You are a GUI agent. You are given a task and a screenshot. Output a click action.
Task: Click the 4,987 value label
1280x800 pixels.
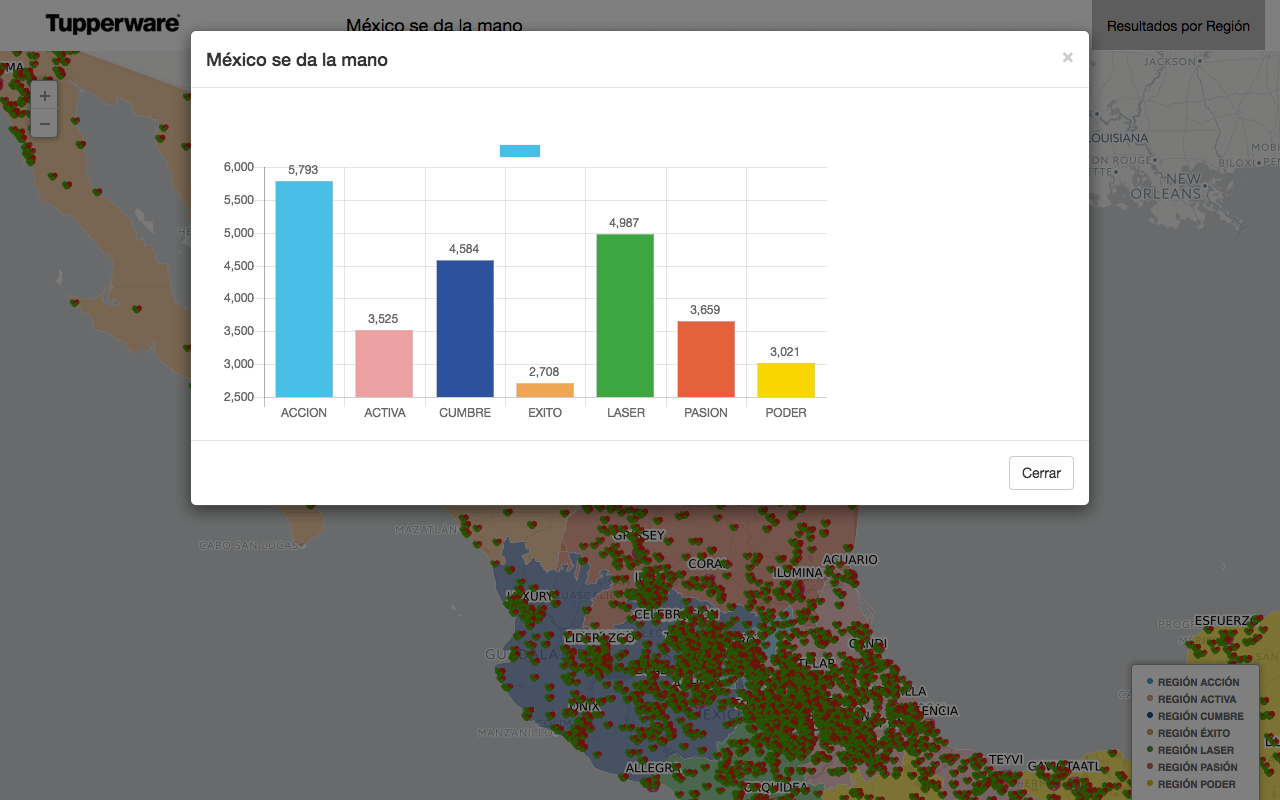point(625,223)
